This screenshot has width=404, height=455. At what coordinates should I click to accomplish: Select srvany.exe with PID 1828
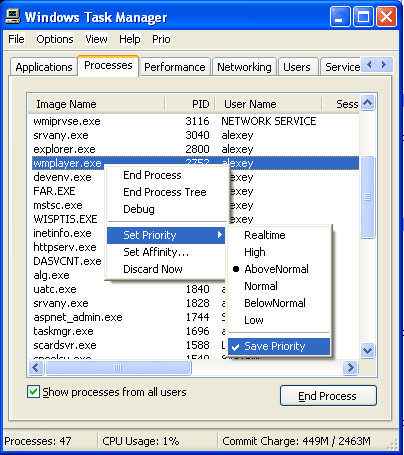[129, 303]
